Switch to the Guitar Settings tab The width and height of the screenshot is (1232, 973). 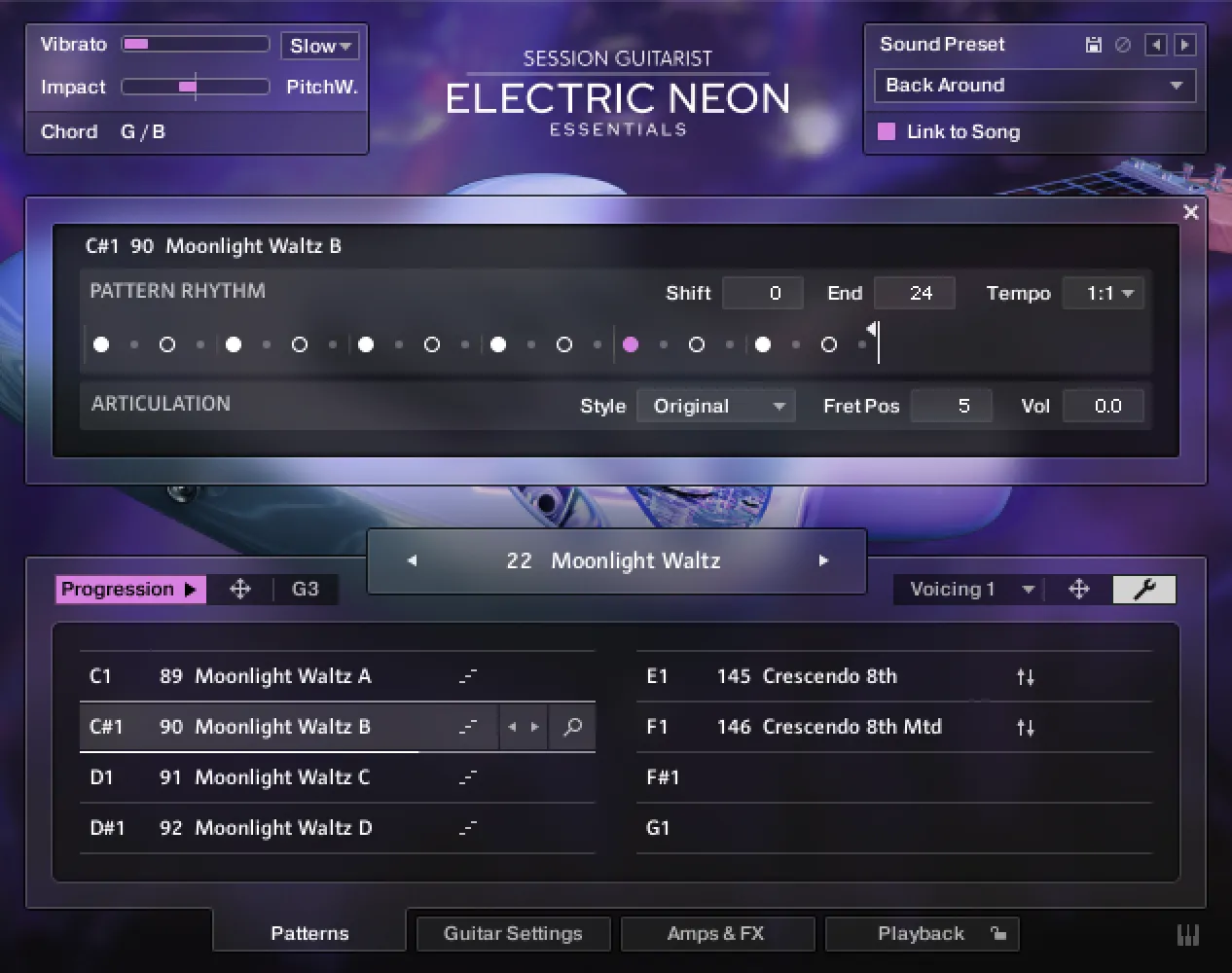(x=513, y=933)
